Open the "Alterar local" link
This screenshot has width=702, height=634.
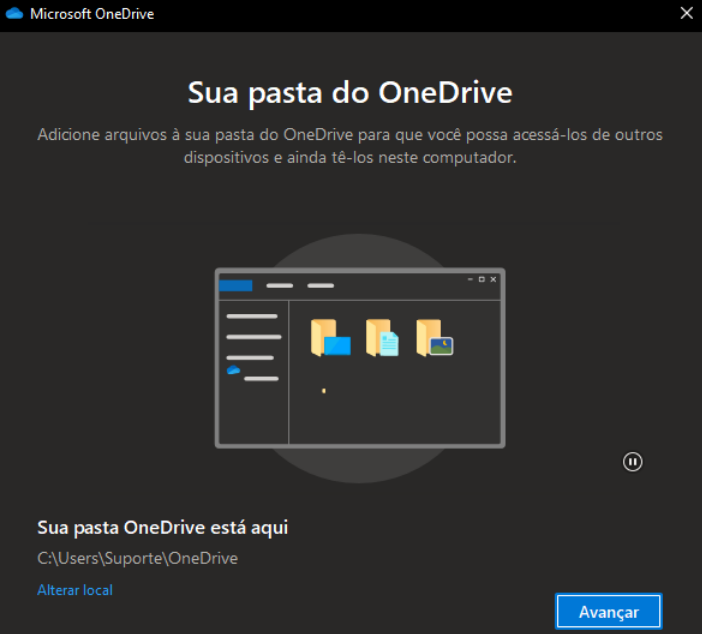[75, 590]
